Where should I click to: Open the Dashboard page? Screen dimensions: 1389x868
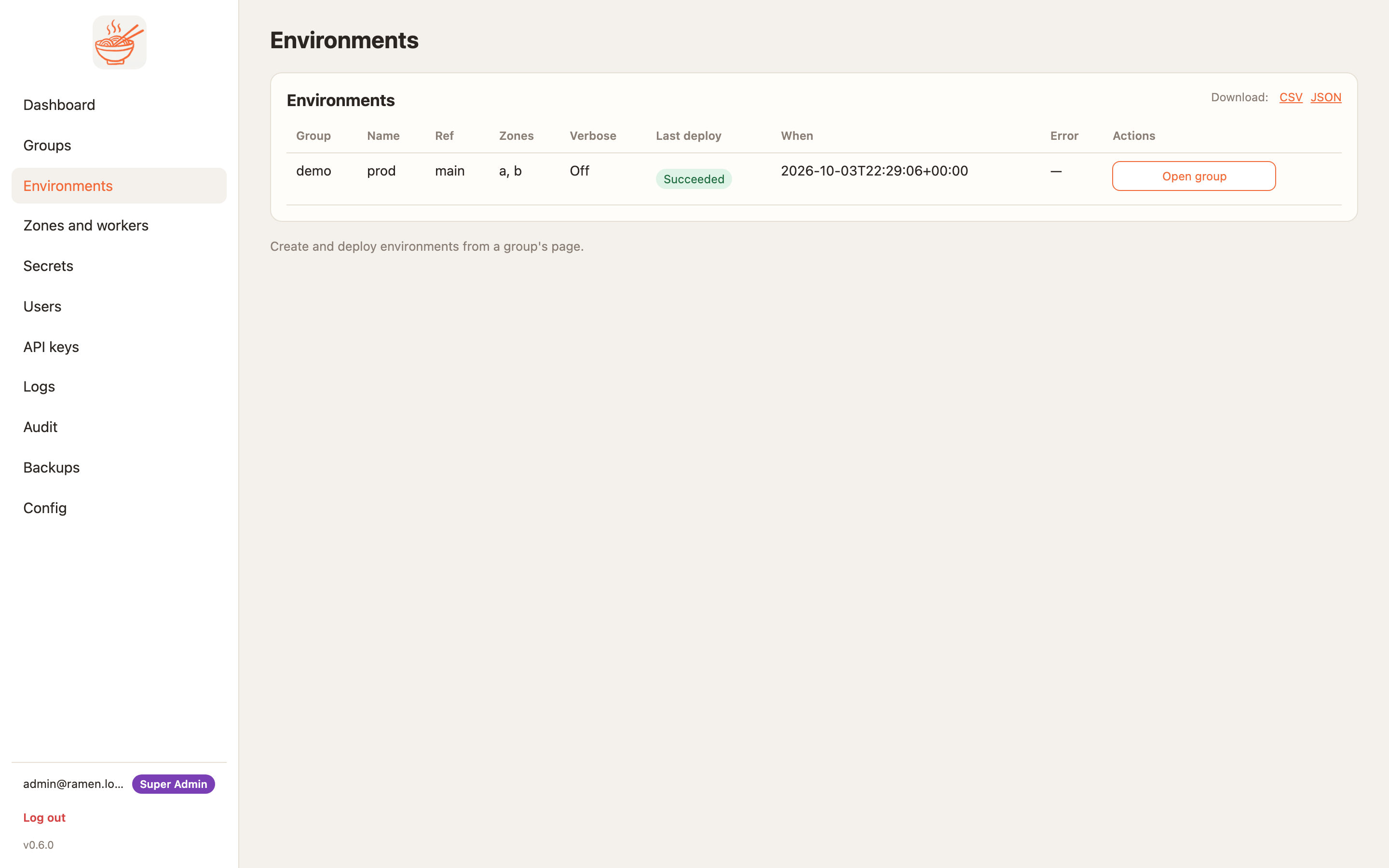point(119,105)
